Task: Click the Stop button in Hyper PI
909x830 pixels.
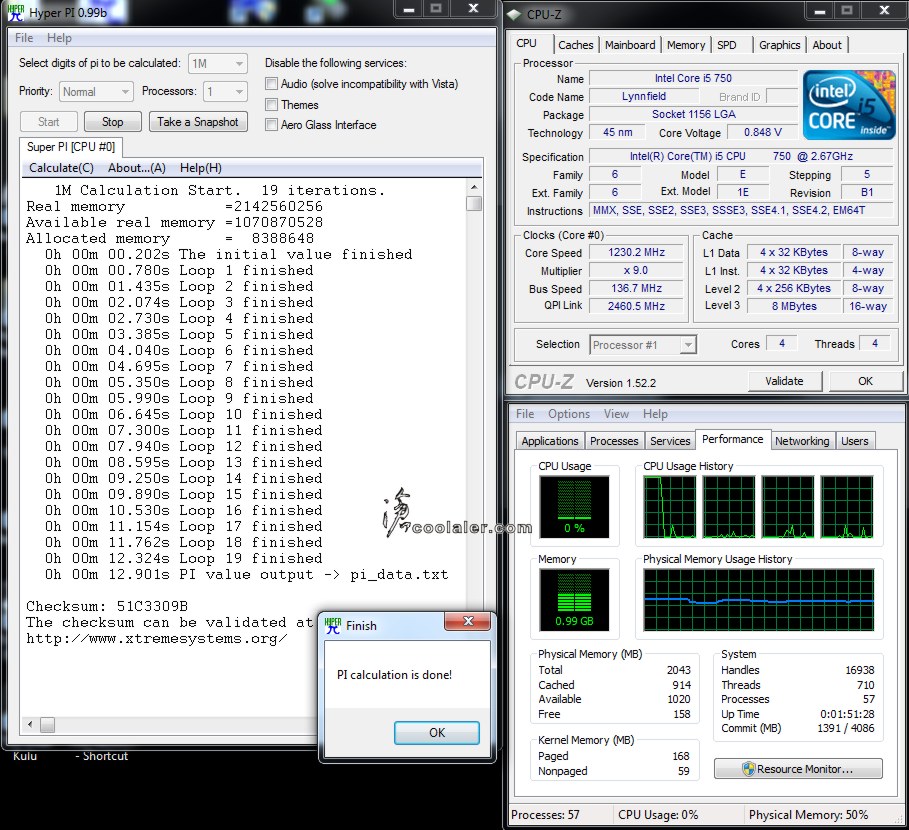Action: click(112, 122)
